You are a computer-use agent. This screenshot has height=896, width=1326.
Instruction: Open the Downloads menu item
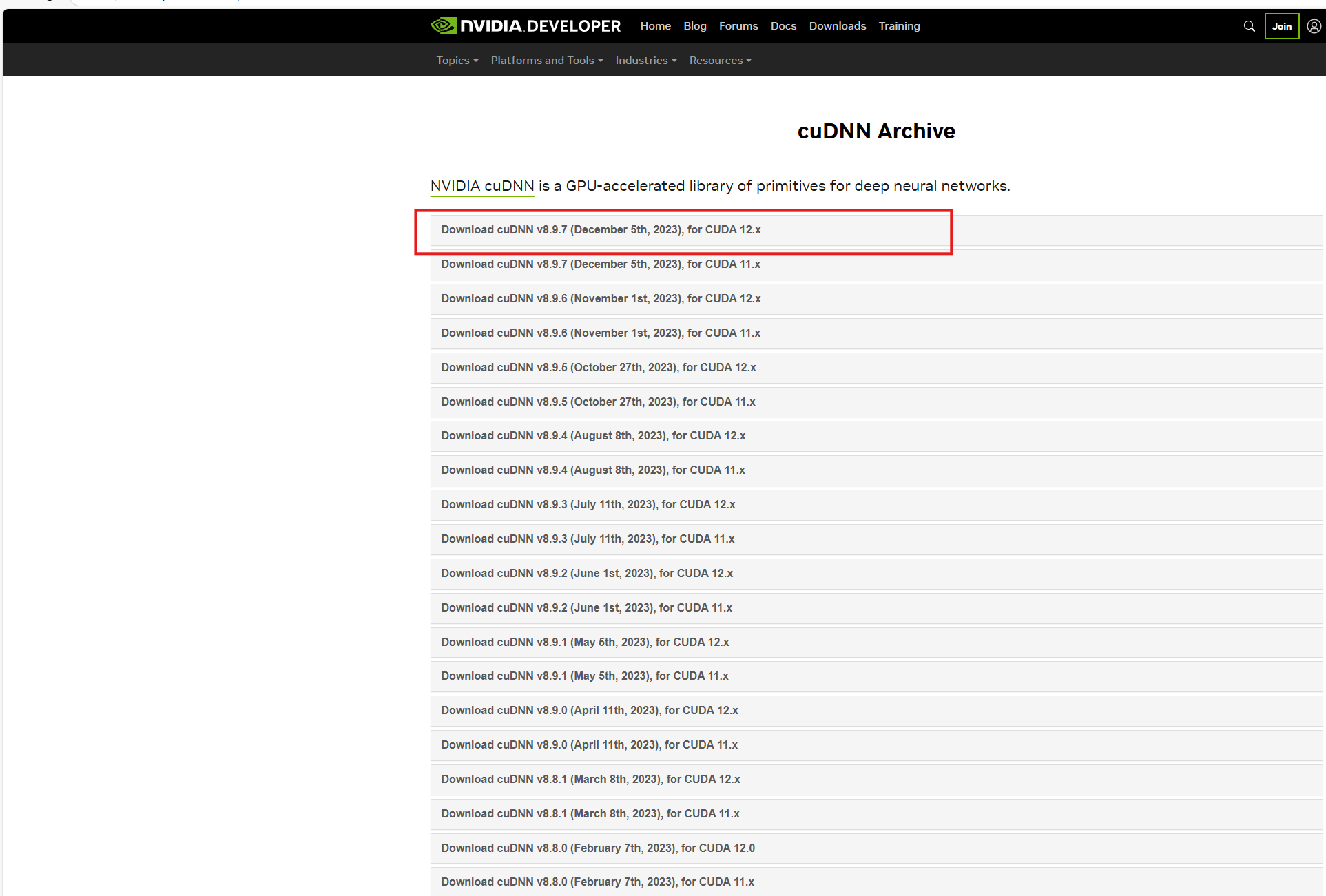[x=838, y=26]
